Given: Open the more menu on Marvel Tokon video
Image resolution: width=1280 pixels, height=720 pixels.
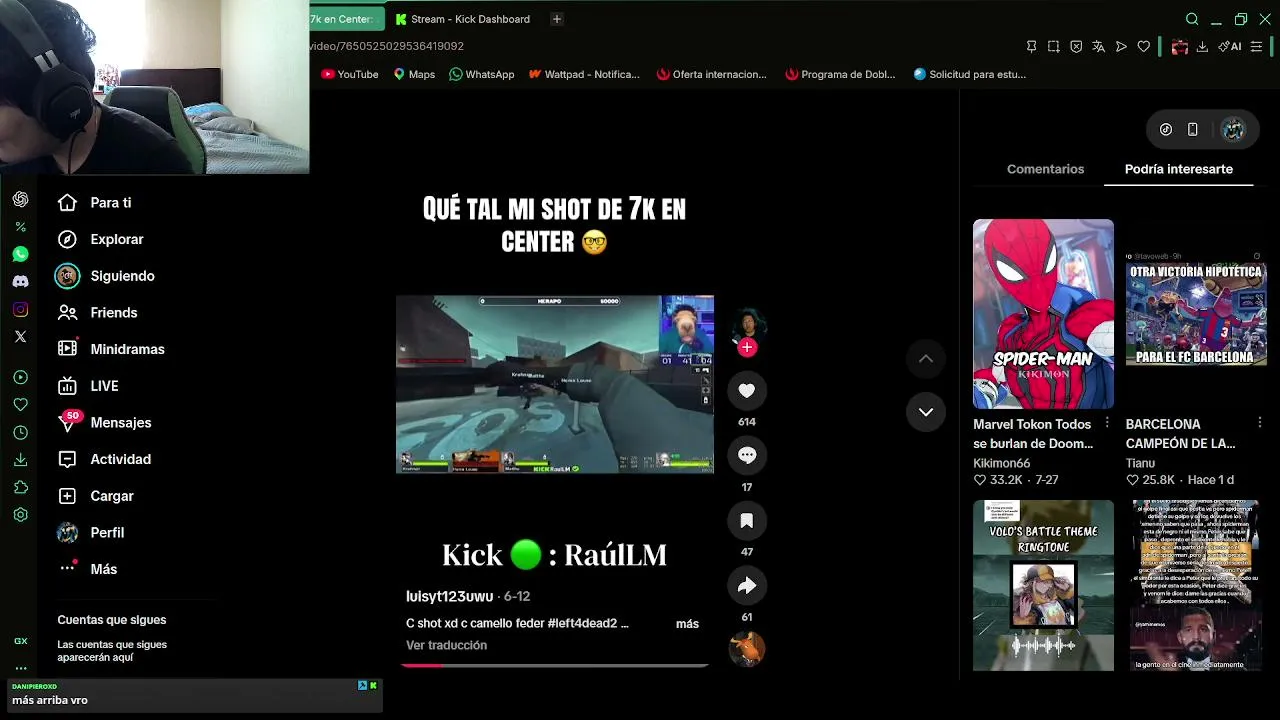Looking at the screenshot, I should (x=1107, y=423).
